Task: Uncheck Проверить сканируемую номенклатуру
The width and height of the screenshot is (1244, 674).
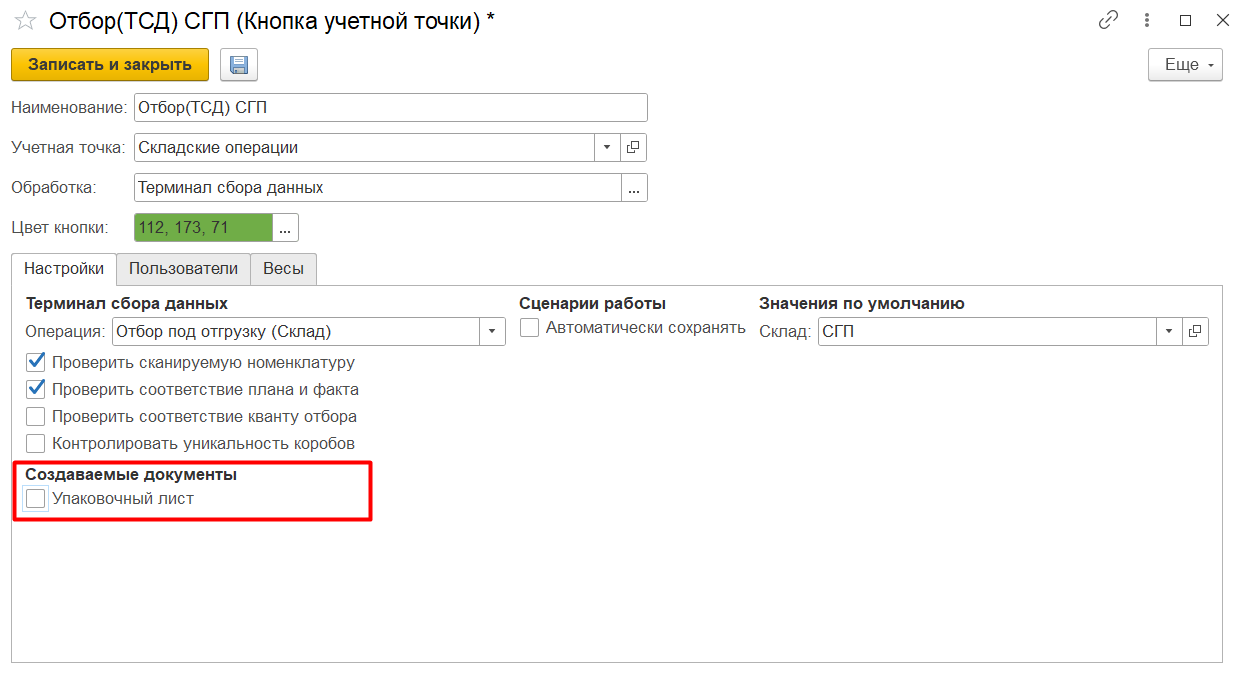Action: tap(36, 363)
